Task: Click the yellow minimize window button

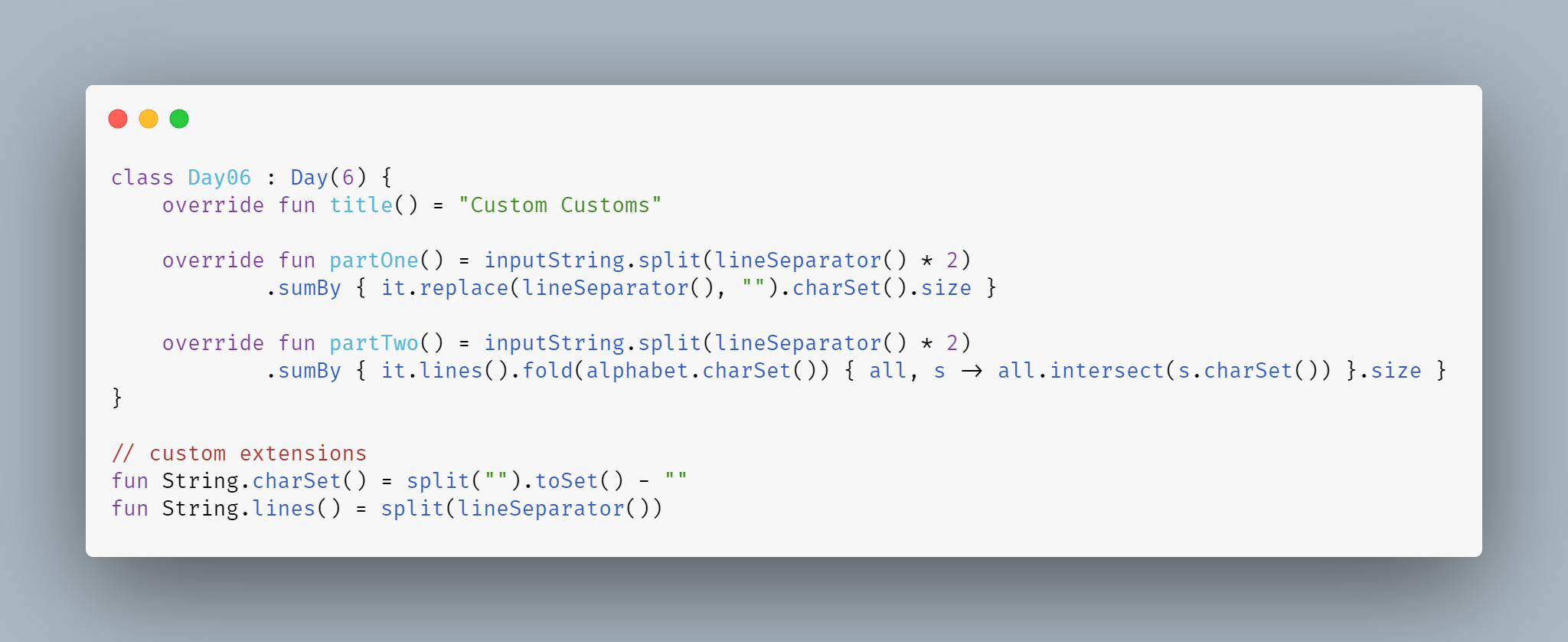Action: tap(149, 119)
